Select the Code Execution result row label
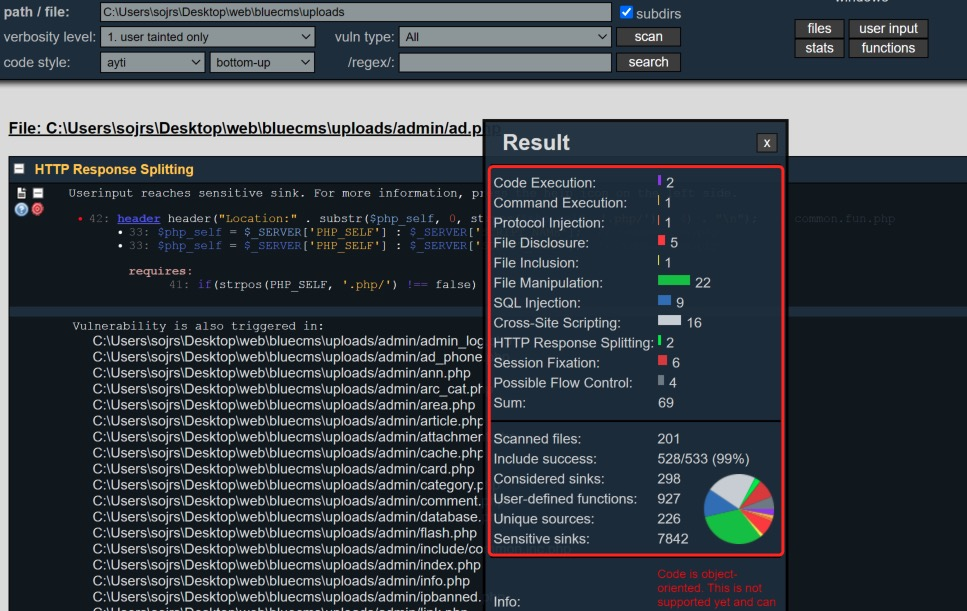Screen dimensions: 967x611 point(545,183)
